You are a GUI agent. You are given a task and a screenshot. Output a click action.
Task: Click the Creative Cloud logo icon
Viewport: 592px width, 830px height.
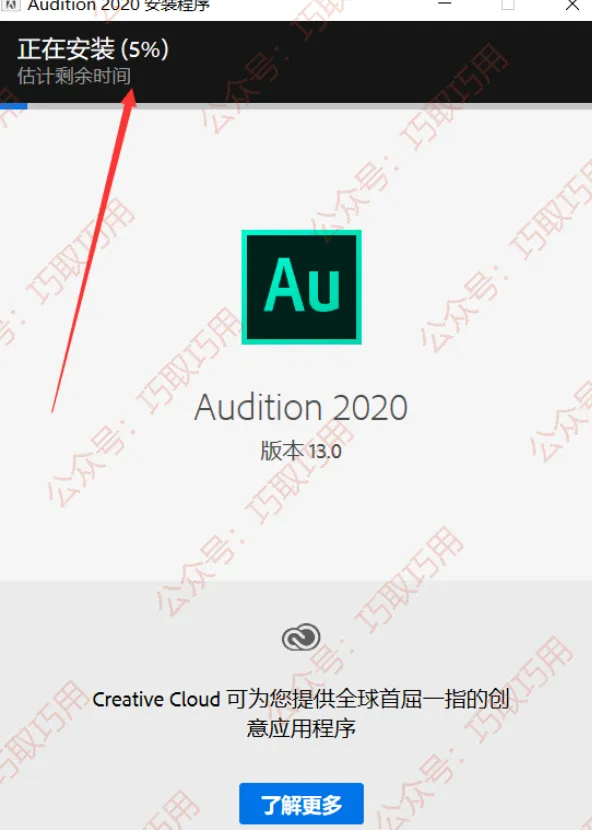coord(301,637)
